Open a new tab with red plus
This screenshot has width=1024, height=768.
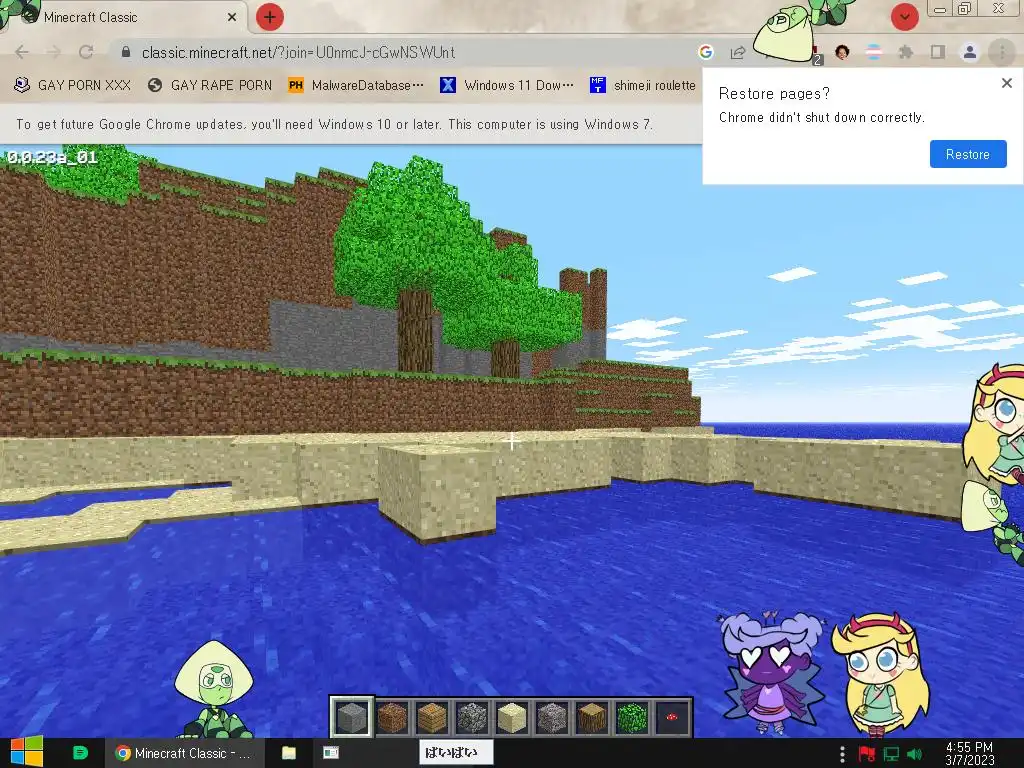270,17
